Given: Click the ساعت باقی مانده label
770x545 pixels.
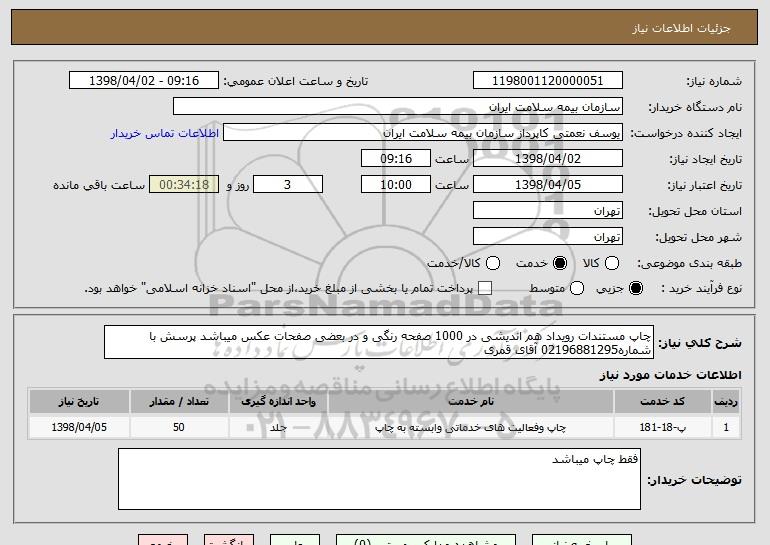Looking at the screenshot, I should click(x=99, y=185).
